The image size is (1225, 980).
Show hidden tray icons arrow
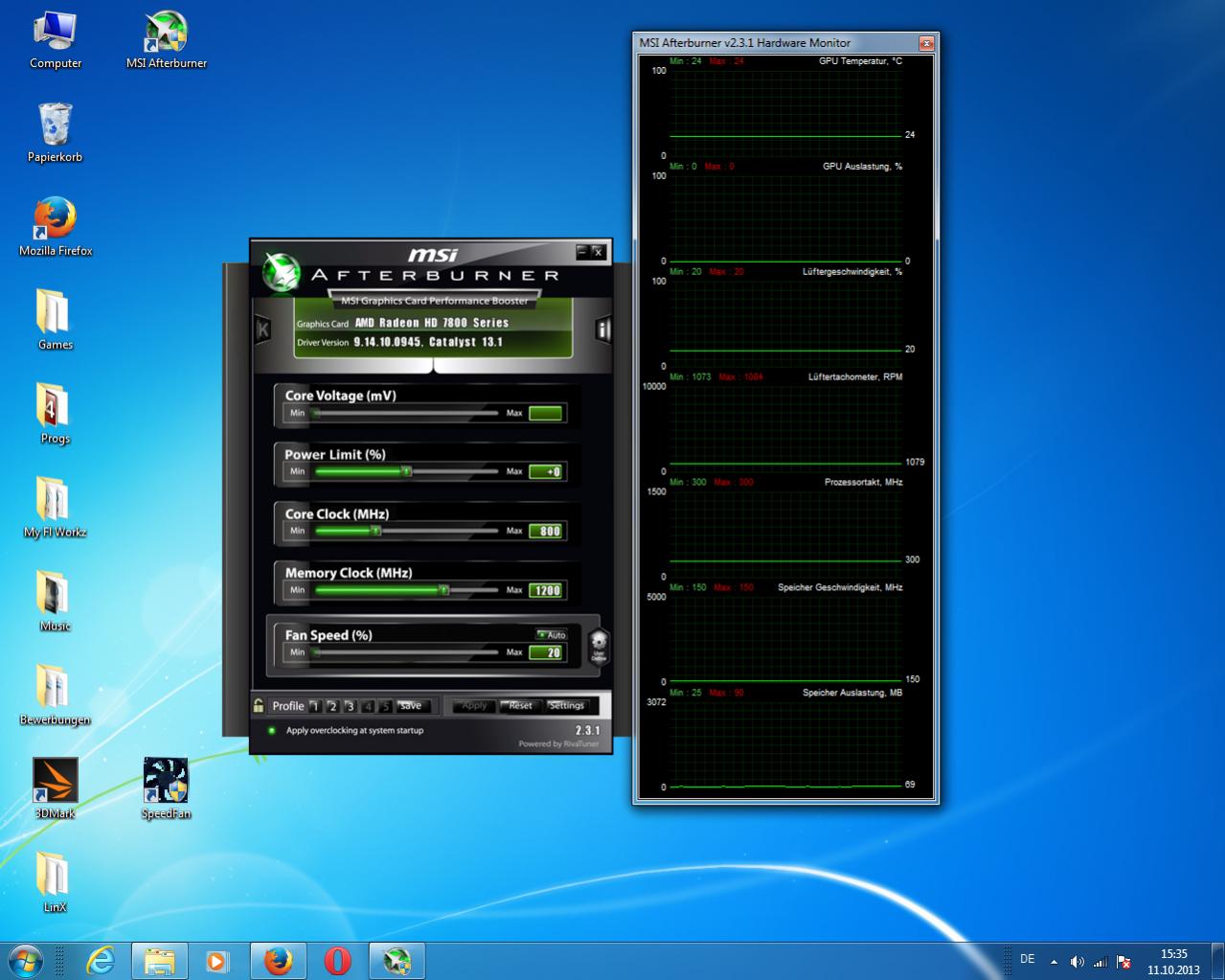point(1054,961)
